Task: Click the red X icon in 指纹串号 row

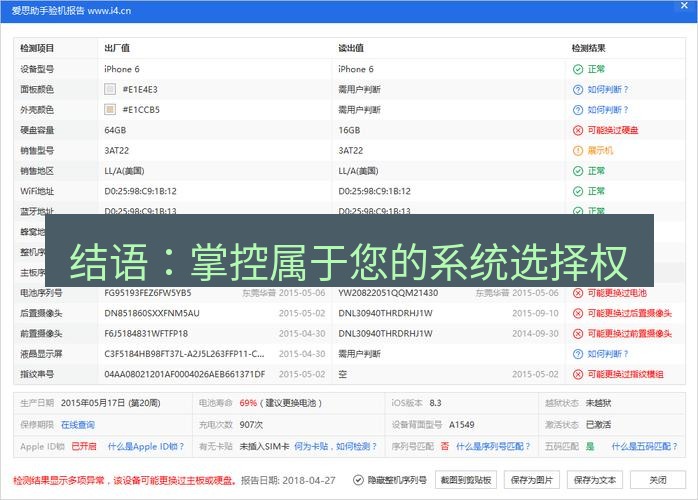Action: 577,374
